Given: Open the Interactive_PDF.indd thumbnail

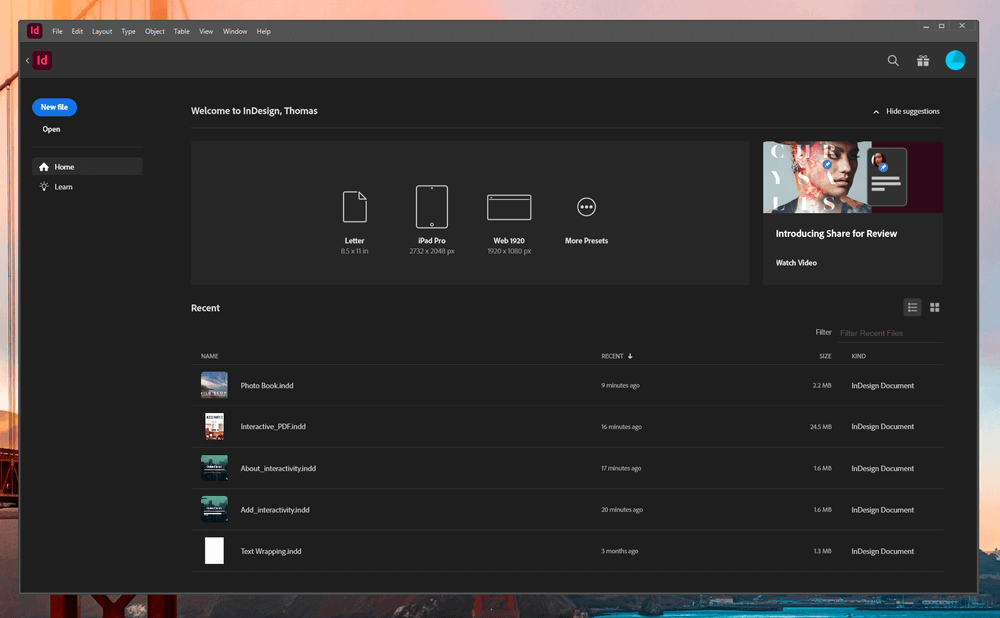Looking at the screenshot, I should tap(214, 427).
